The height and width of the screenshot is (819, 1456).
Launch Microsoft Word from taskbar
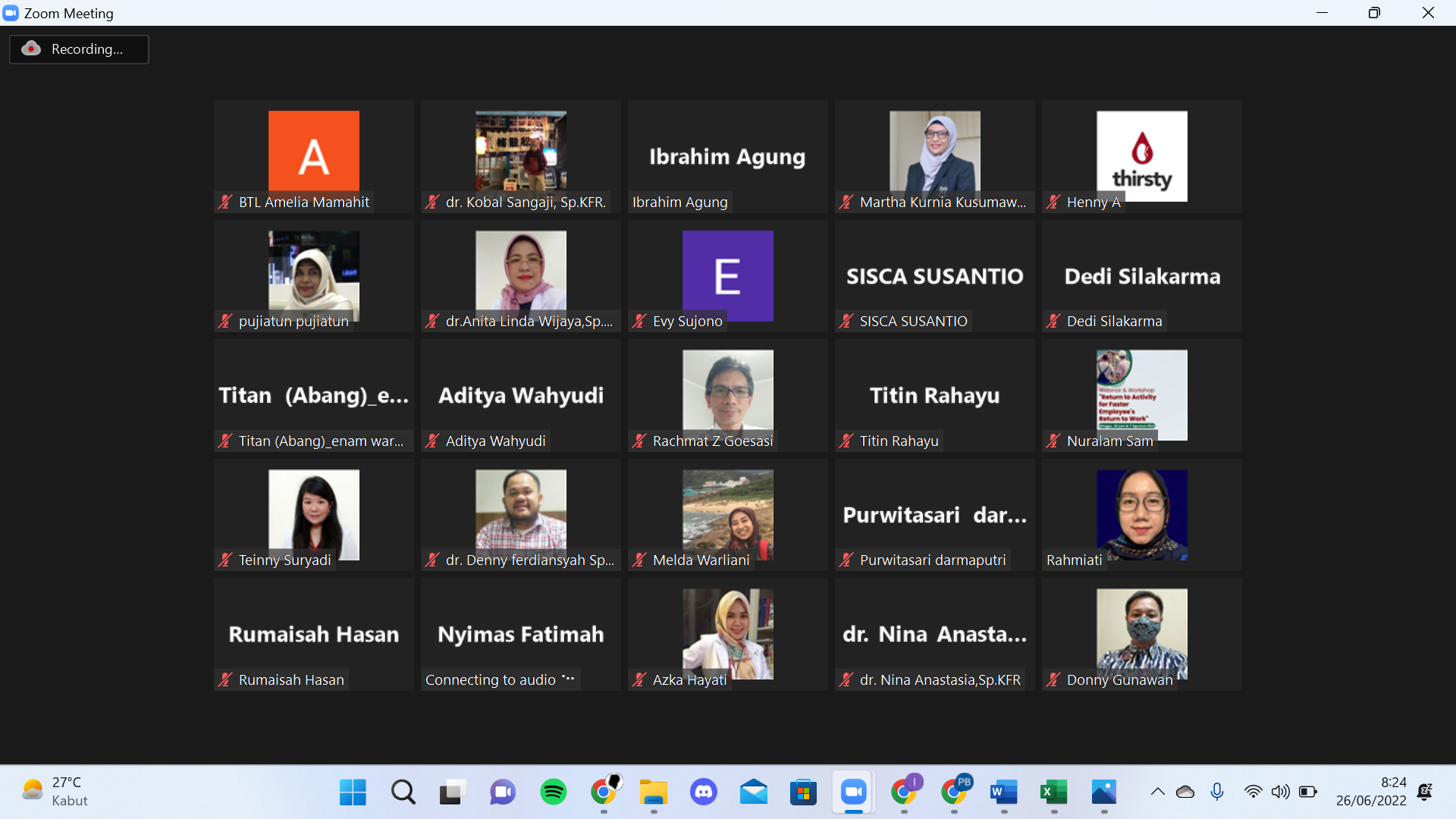point(1003,792)
